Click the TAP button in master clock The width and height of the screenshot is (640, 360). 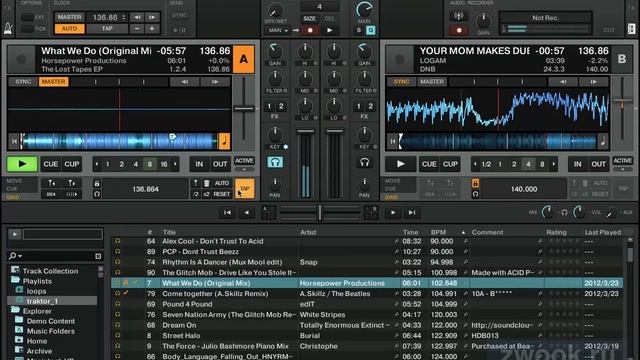[107, 29]
